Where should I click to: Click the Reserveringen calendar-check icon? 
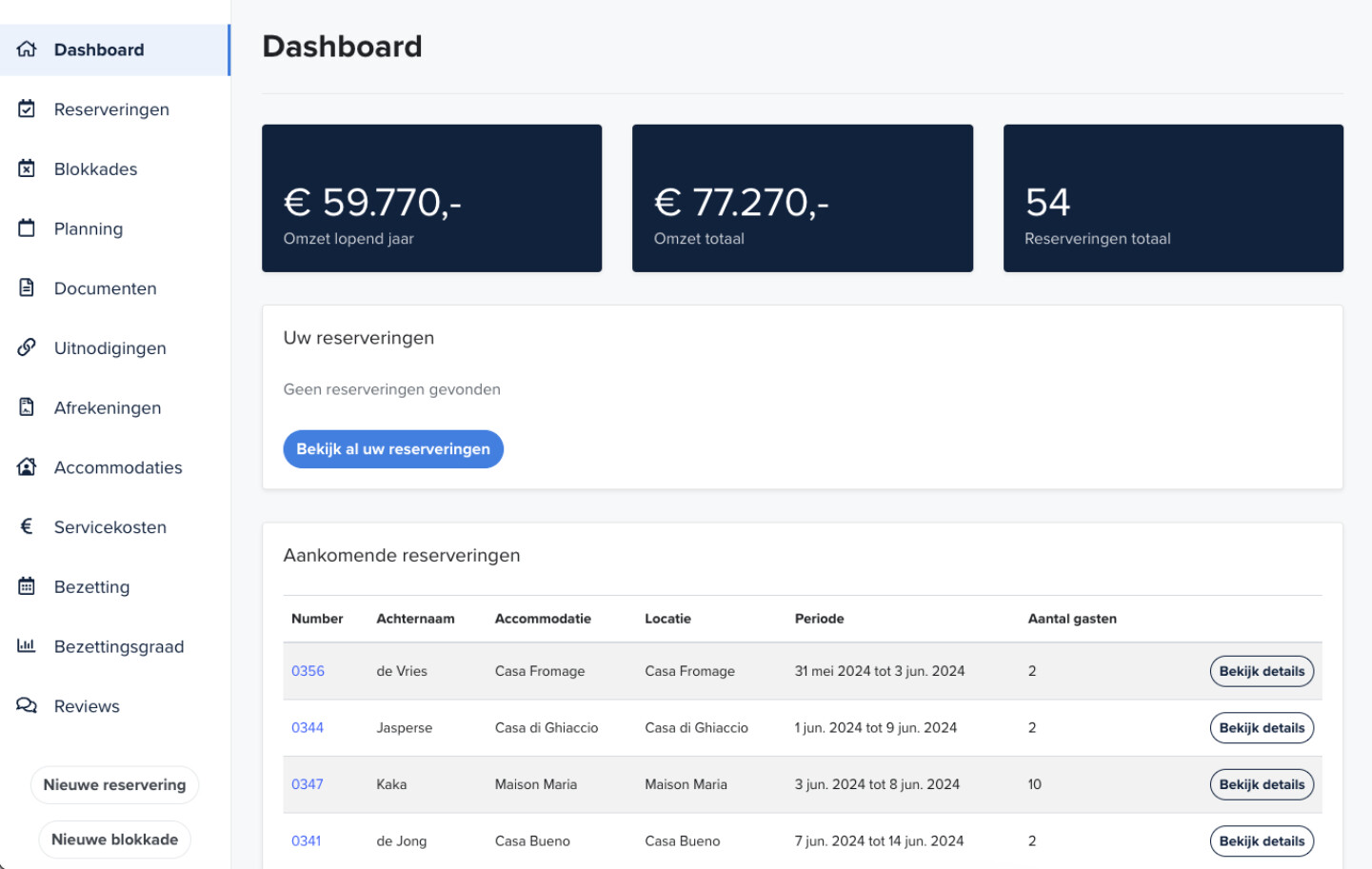pos(27,109)
